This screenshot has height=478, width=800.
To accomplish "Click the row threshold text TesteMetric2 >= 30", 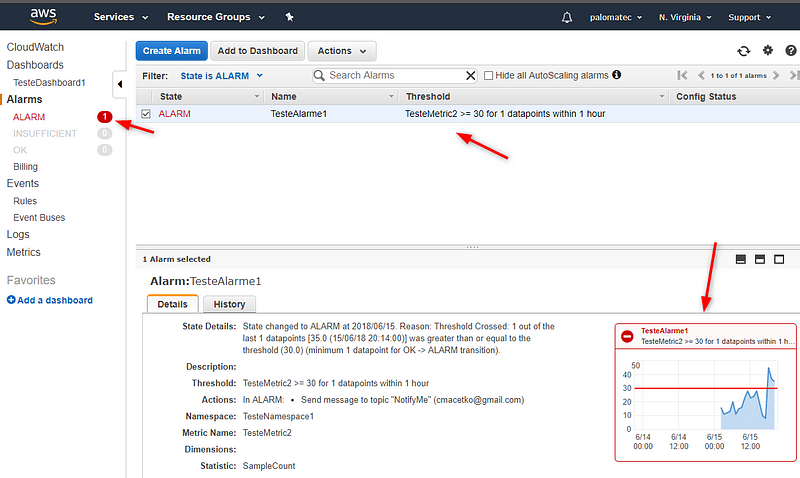I will [505, 114].
